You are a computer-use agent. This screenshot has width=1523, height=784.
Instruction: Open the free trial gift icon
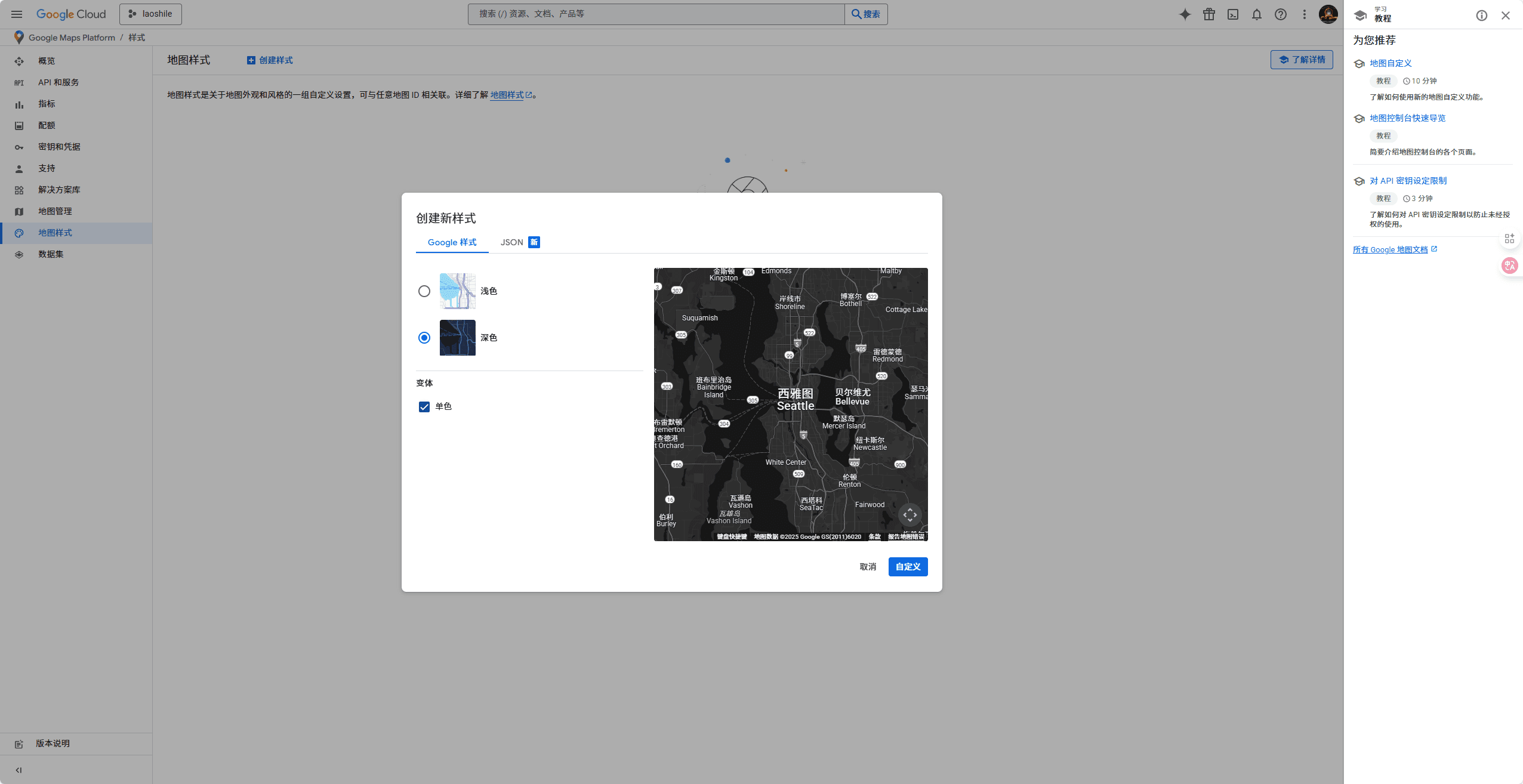[1209, 14]
